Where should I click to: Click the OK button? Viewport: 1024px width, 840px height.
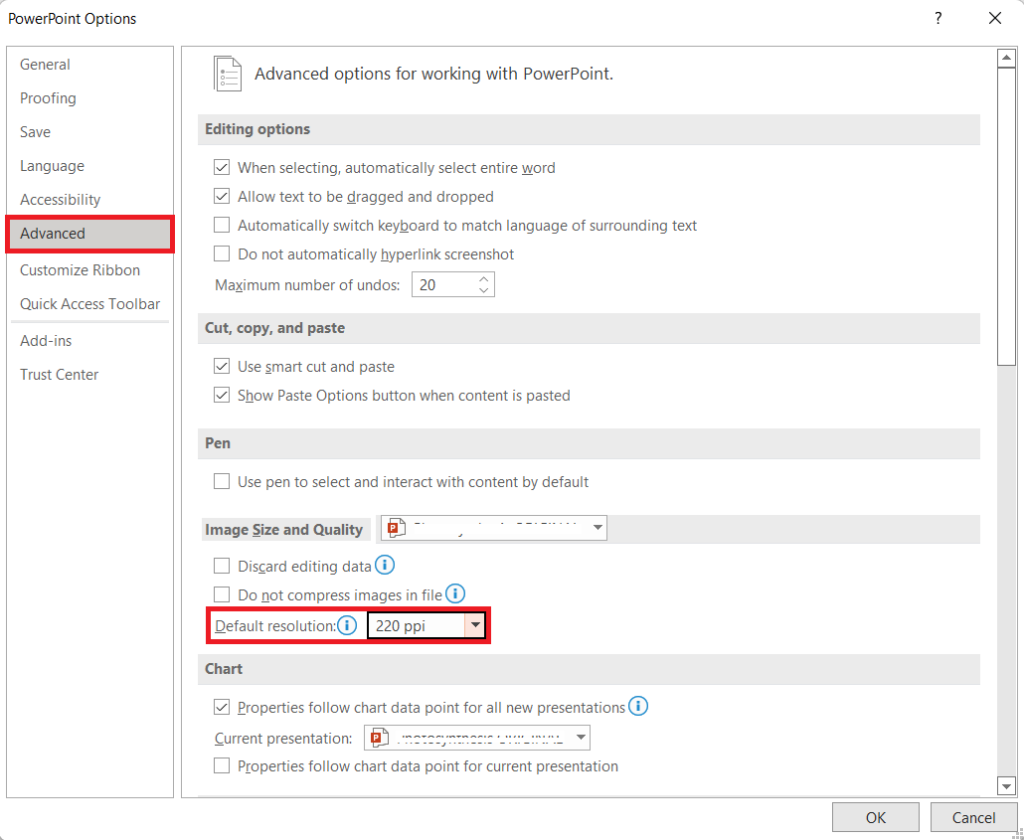pos(875,816)
